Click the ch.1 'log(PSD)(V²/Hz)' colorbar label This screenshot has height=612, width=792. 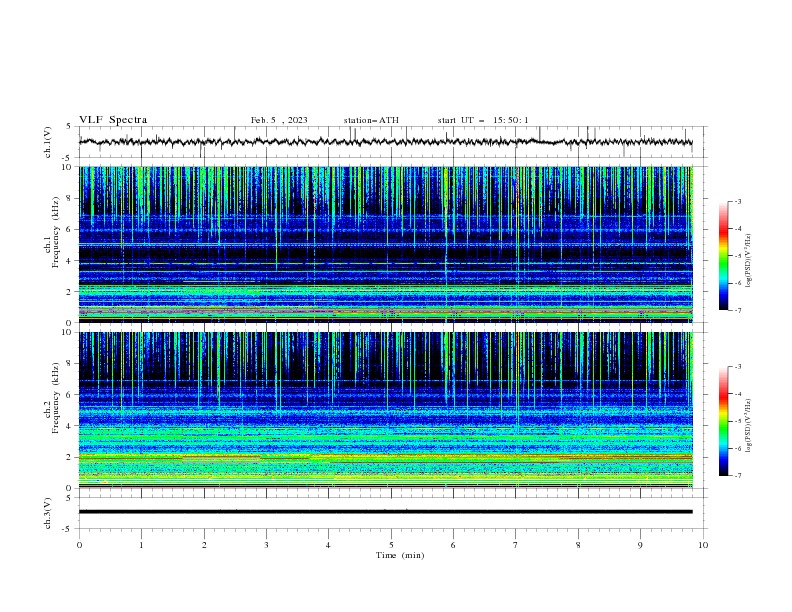(748, 260)
